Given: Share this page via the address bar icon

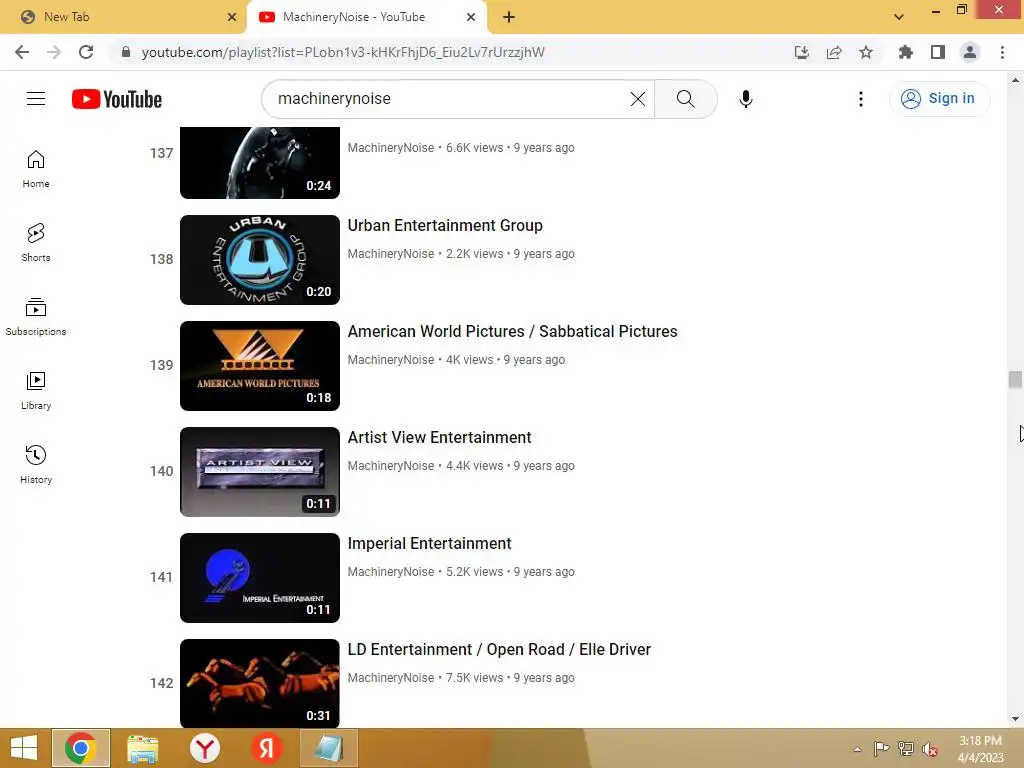Looking at the screenshot, I should [x=834, y=52].
